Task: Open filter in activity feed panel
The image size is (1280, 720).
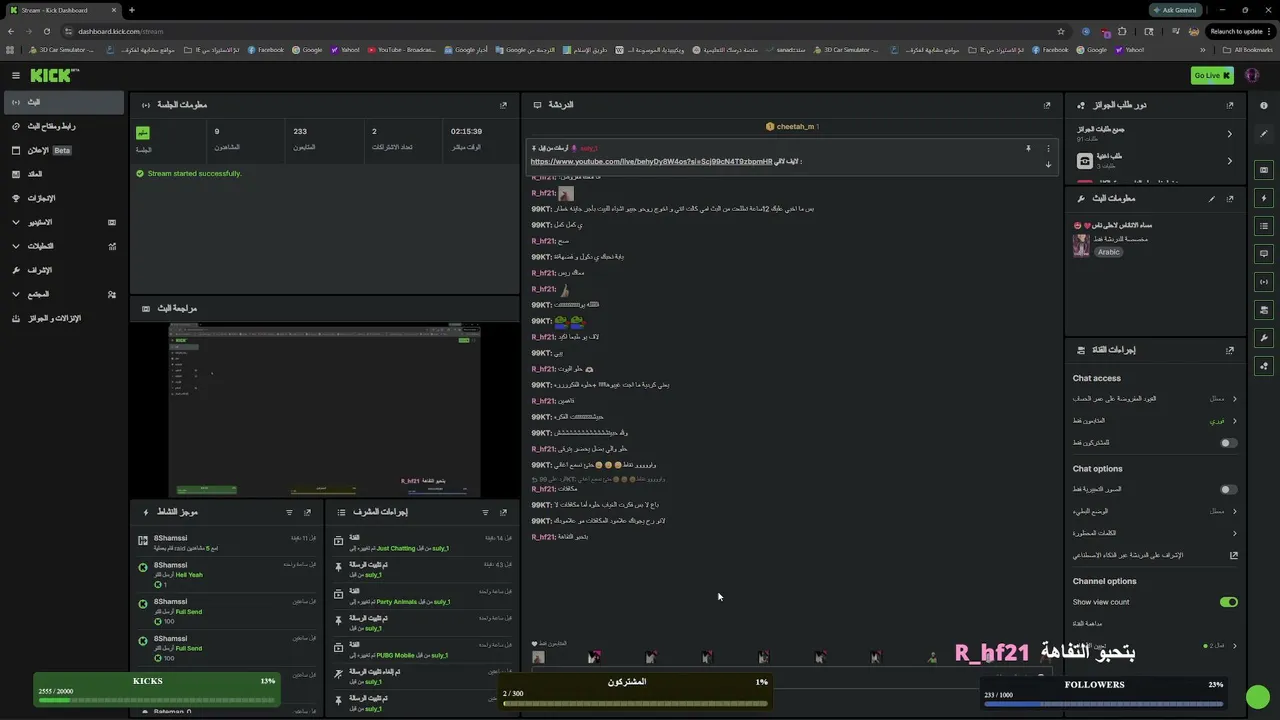Action: pos(289,512)
